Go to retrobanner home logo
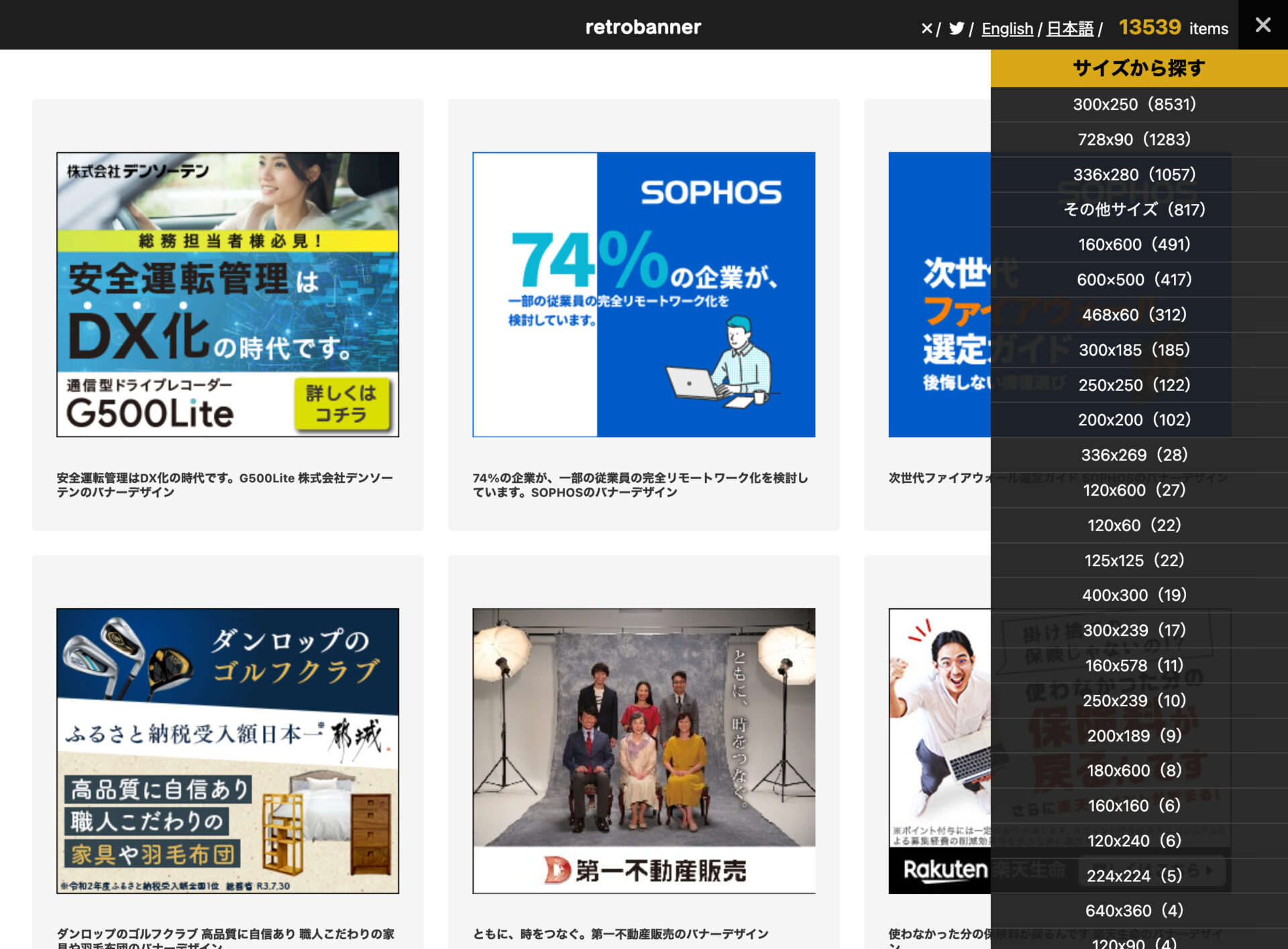 tap(643, 27)
